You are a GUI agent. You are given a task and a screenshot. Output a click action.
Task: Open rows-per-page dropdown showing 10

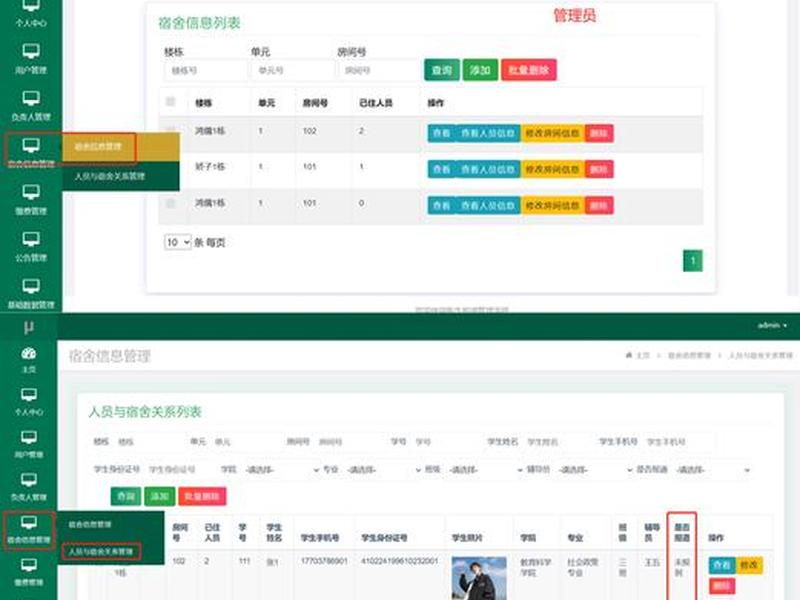tap(178, 242)
